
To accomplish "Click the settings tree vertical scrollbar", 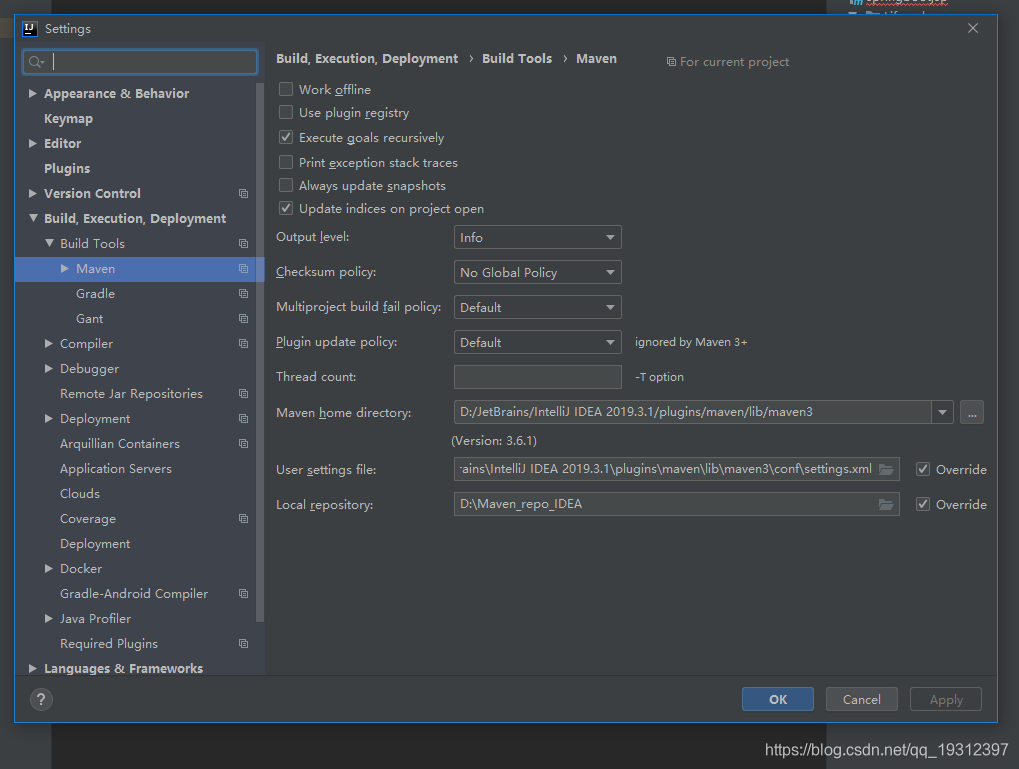I will [260, 351].
